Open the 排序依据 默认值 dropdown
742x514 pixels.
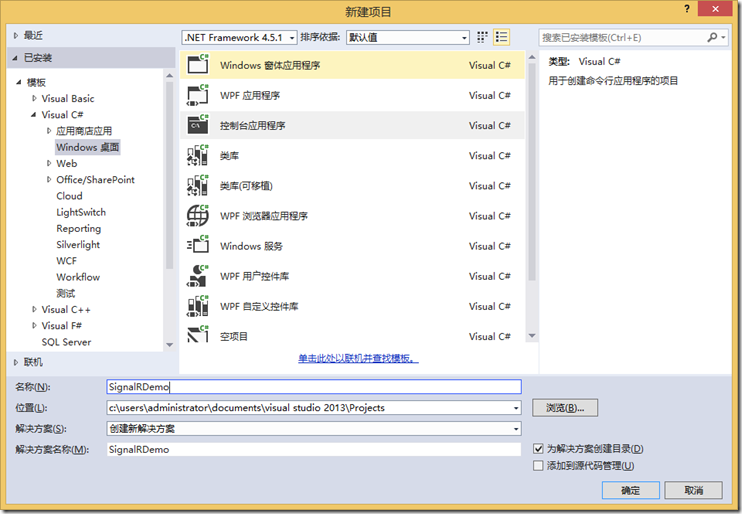tap(407, 37)
